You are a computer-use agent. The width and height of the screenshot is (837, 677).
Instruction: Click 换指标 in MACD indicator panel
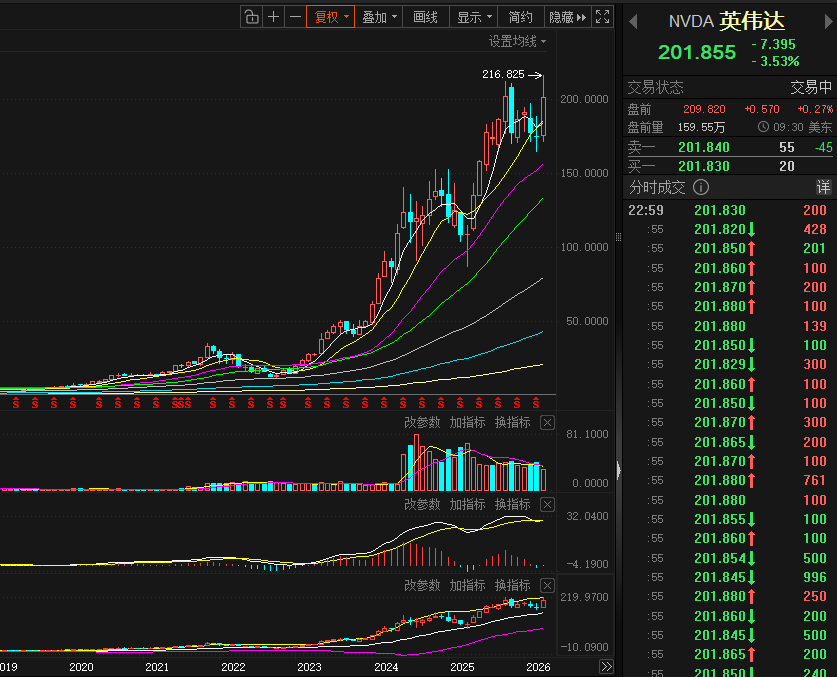[x=512, y=504]
